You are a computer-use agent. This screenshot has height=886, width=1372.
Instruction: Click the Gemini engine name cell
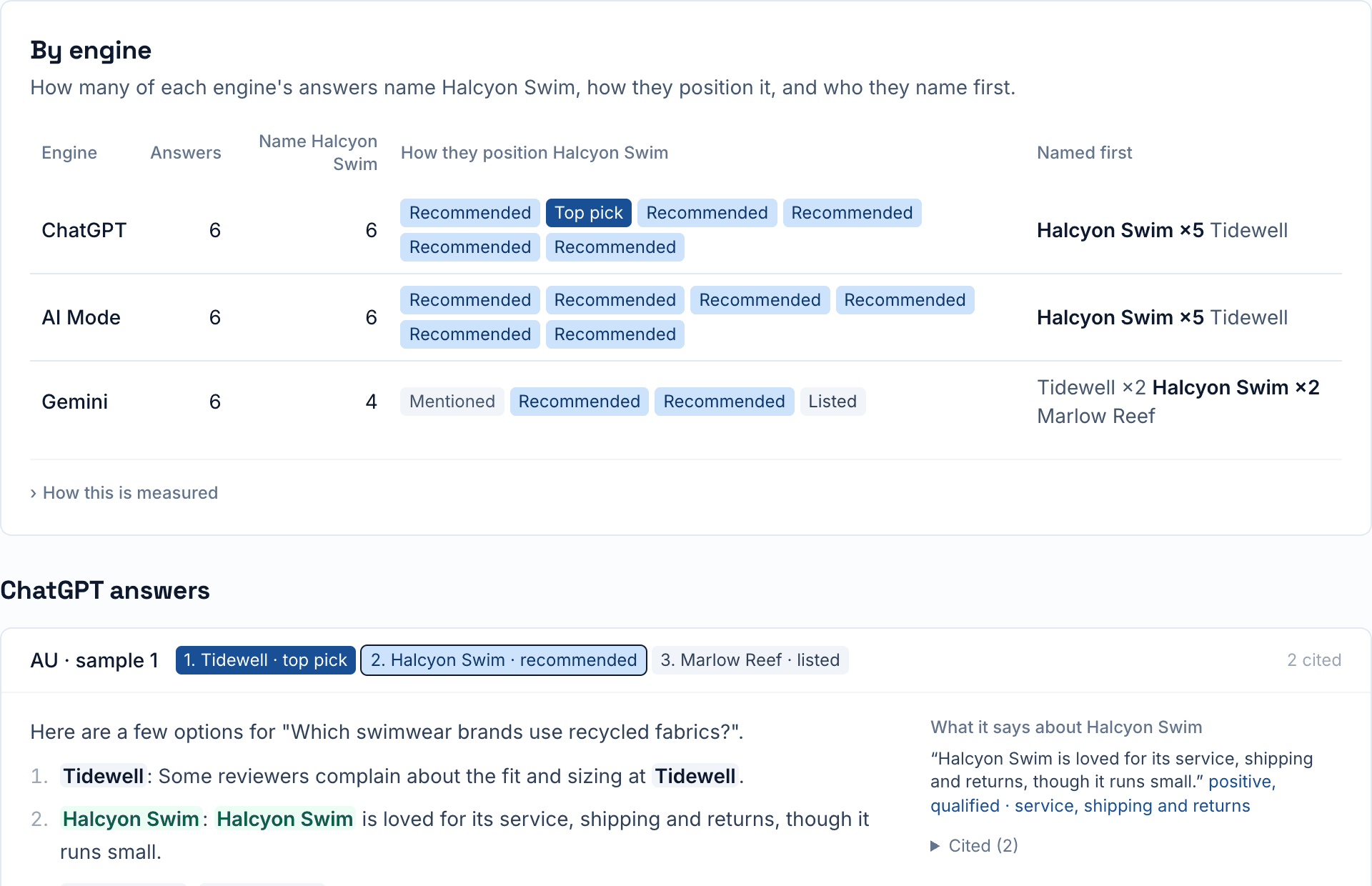(75, 402)
